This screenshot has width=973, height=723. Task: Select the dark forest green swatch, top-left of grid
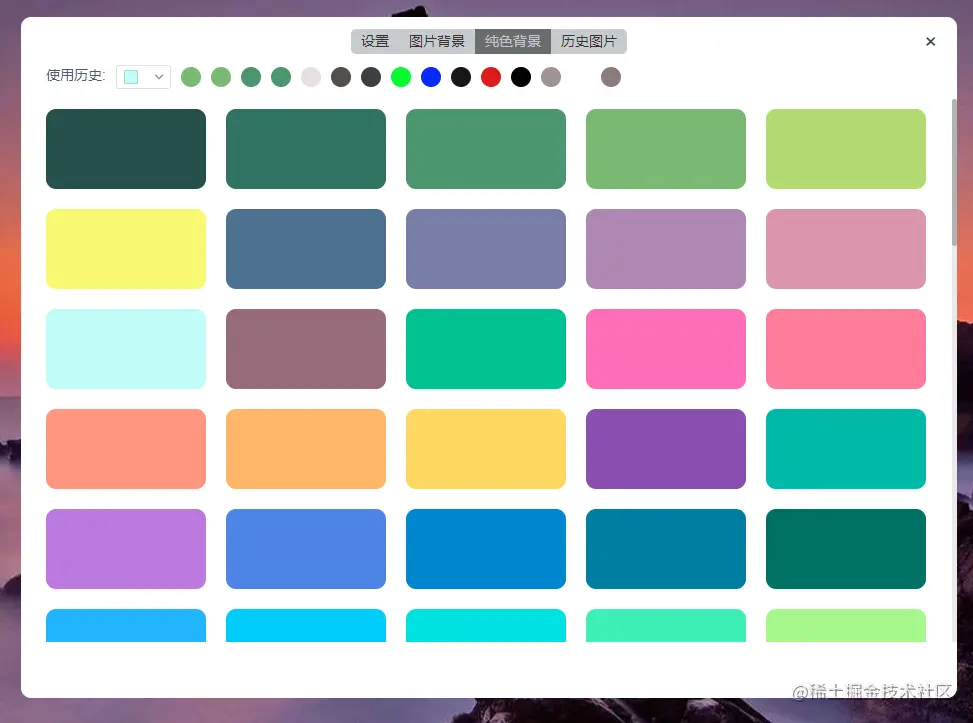(125, 148)
